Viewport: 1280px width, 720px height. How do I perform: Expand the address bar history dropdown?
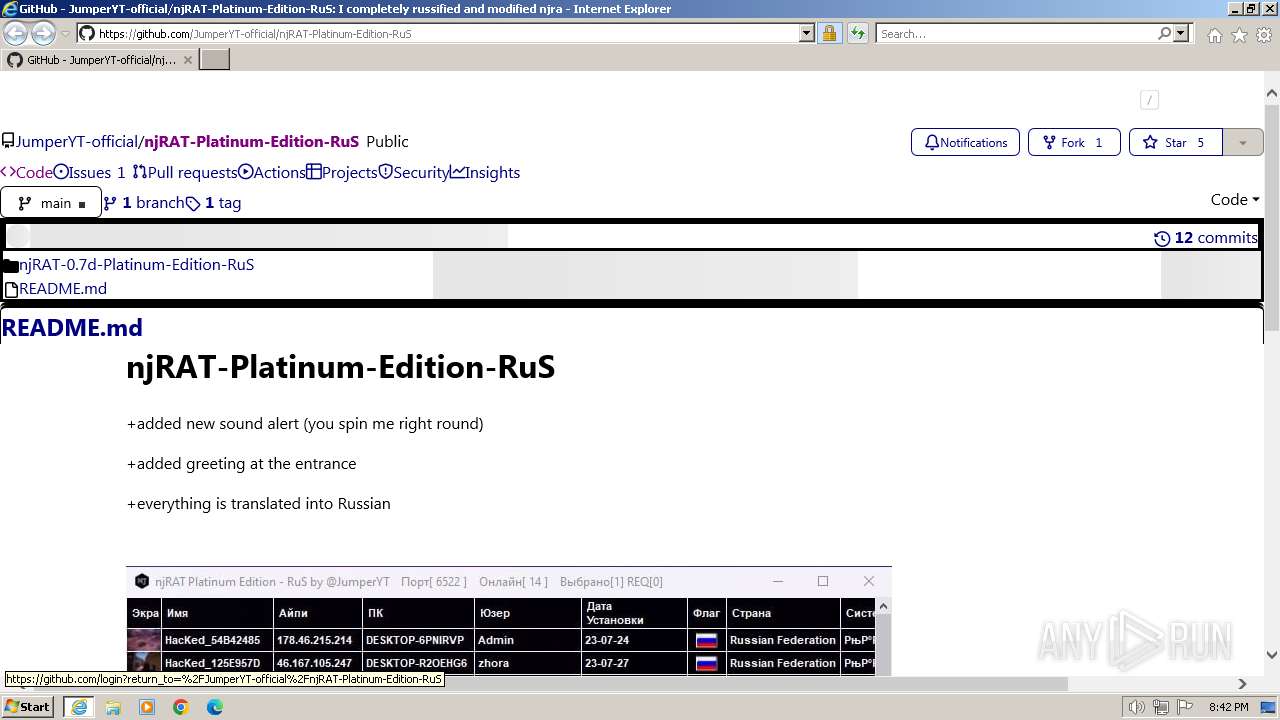tap(807, 33)
